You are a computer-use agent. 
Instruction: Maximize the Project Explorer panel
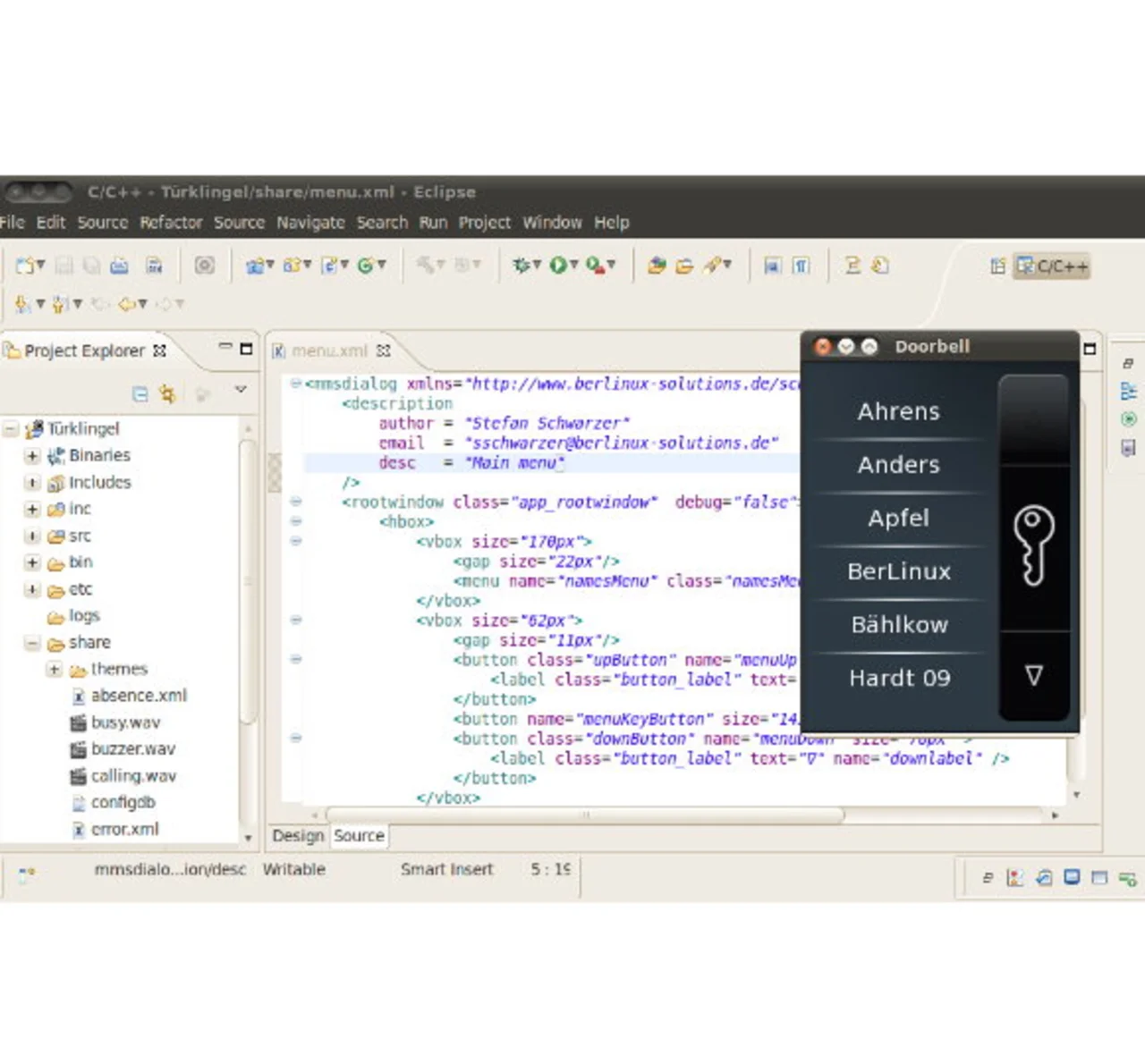tap(247, 349)
